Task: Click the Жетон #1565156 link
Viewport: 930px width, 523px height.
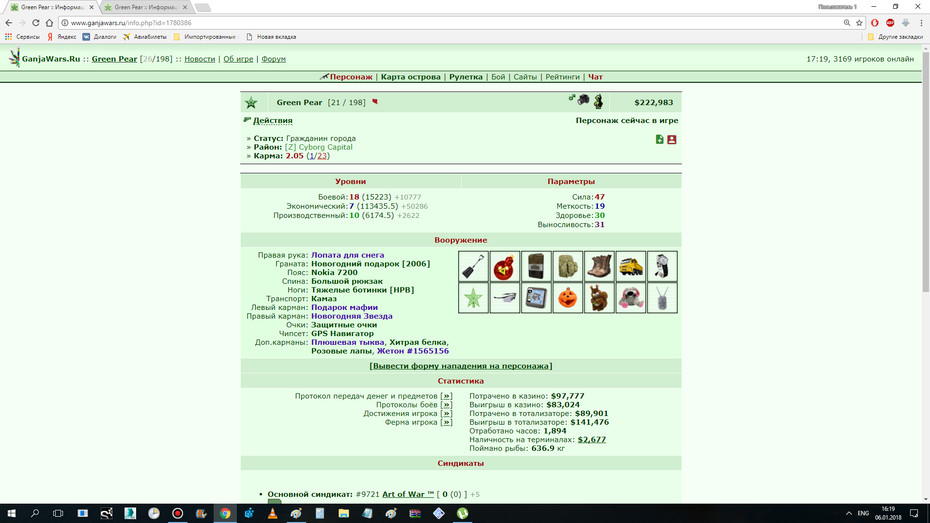Action: (413, 351)
